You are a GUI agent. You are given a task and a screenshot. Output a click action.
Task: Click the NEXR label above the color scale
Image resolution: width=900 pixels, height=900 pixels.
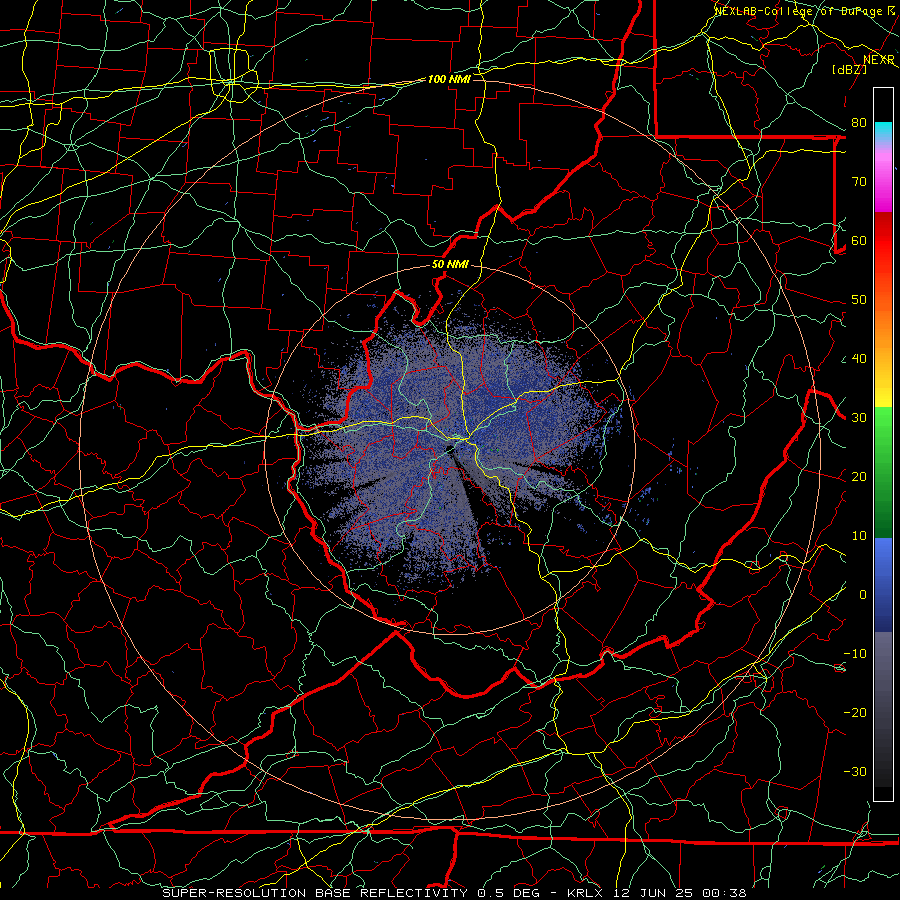click(x=879, y=60)
